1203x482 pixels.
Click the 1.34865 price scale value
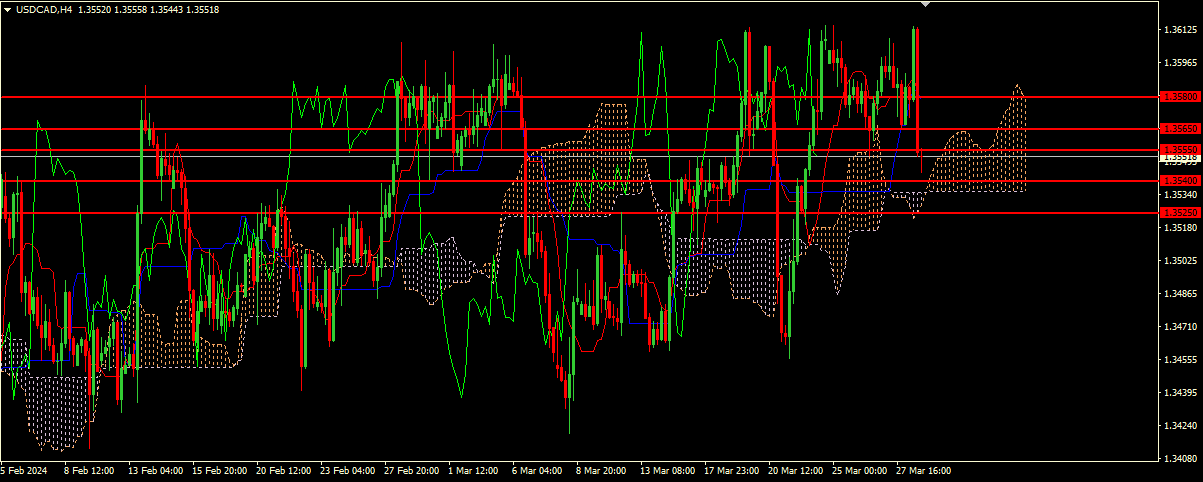pos(1181,294)
